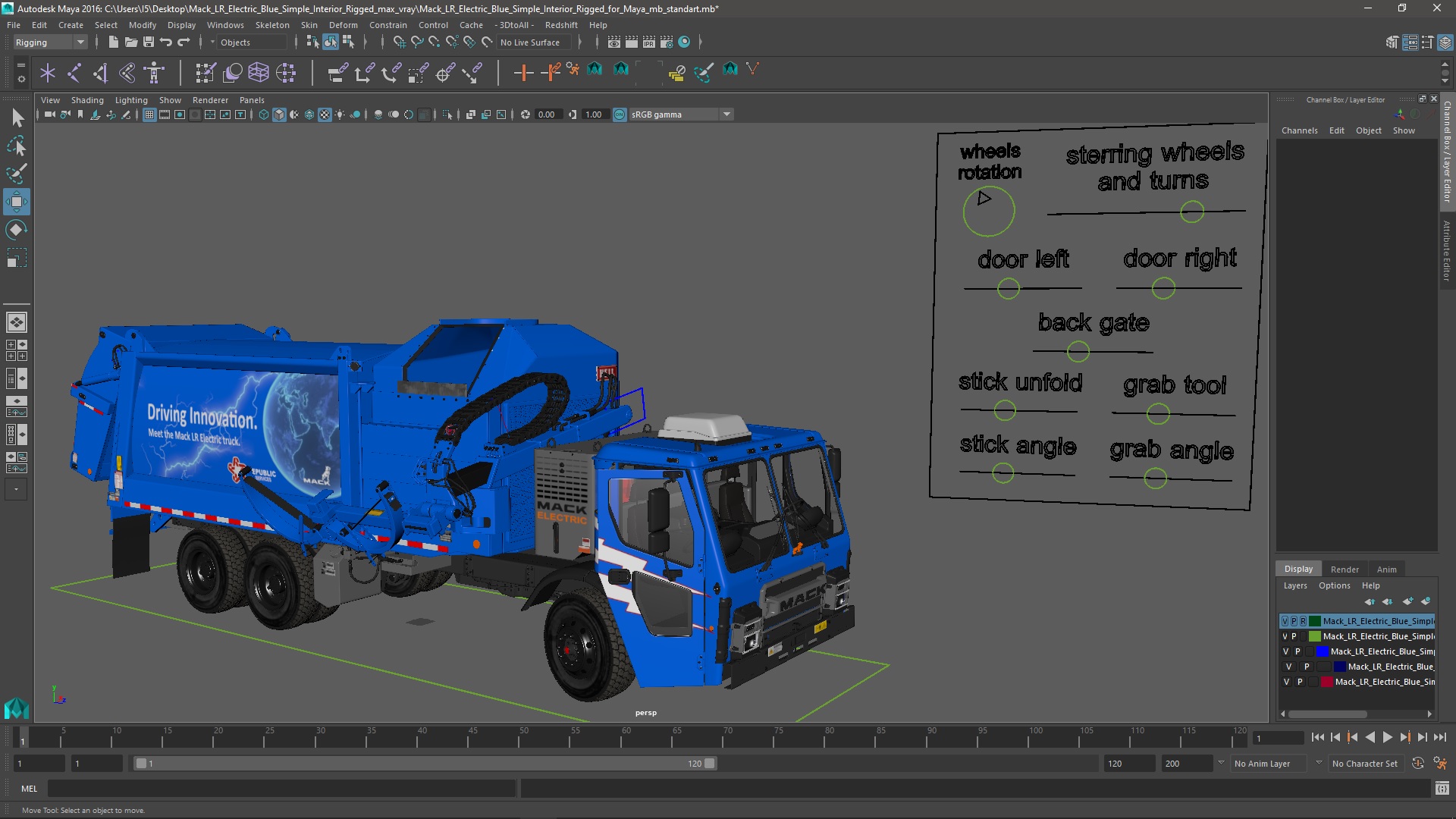This screenshot has width=1456, height=819.
Task: Pick the HumanIK skeleton figure shelf icon
Action: pyautogui.click(x=155, y=73)
